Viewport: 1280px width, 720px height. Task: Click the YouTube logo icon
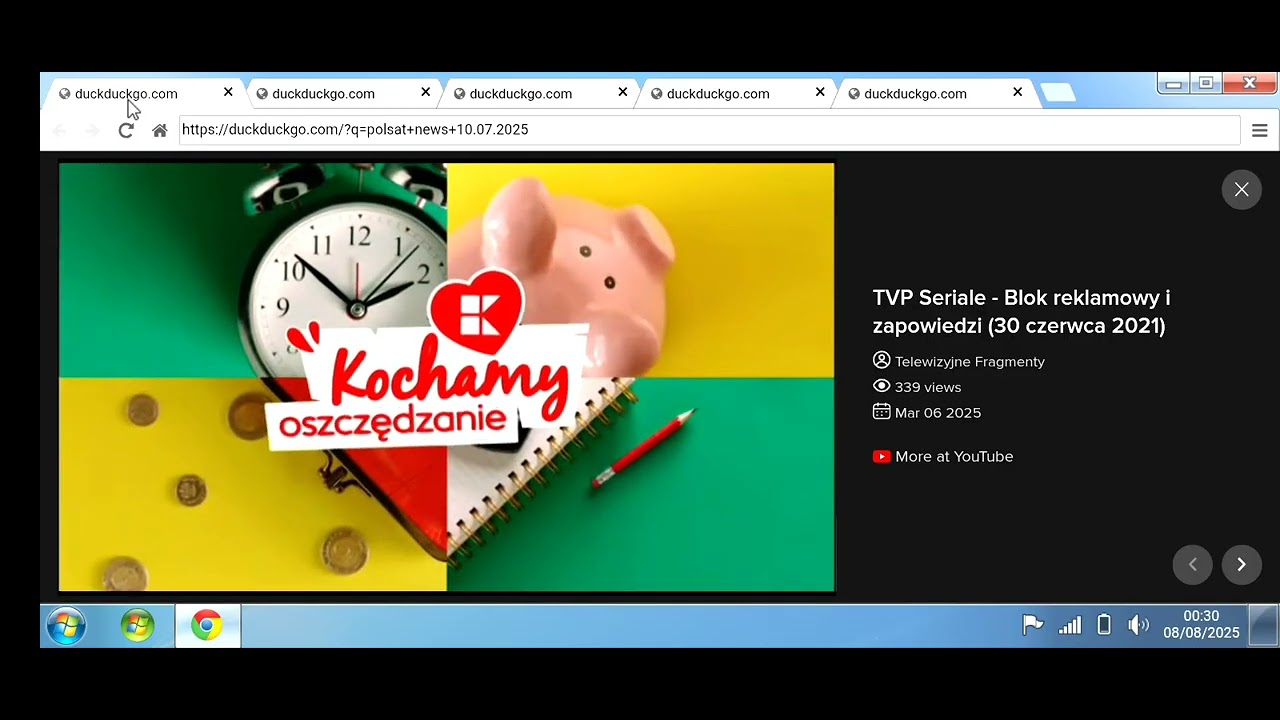tap(881, 457)
